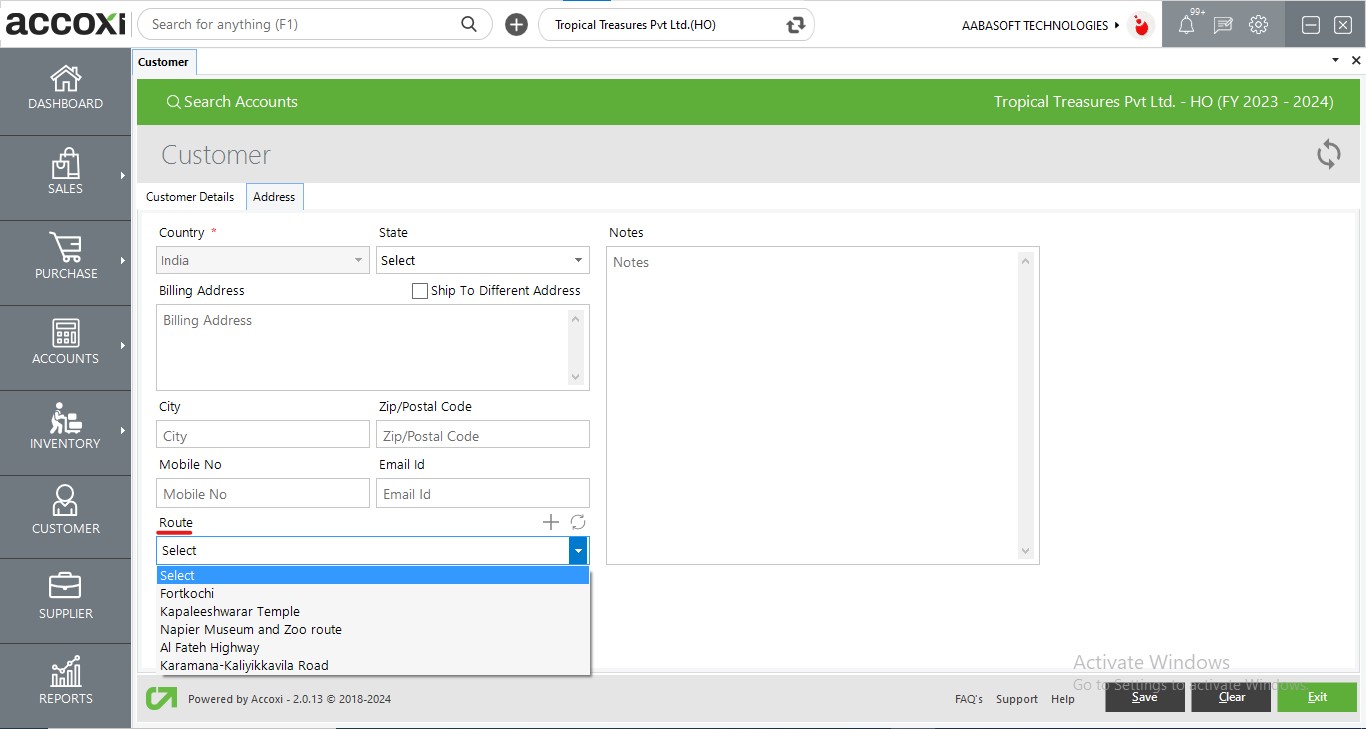
Task: Open the FAQ's link in footer
Action: [968, 699]
